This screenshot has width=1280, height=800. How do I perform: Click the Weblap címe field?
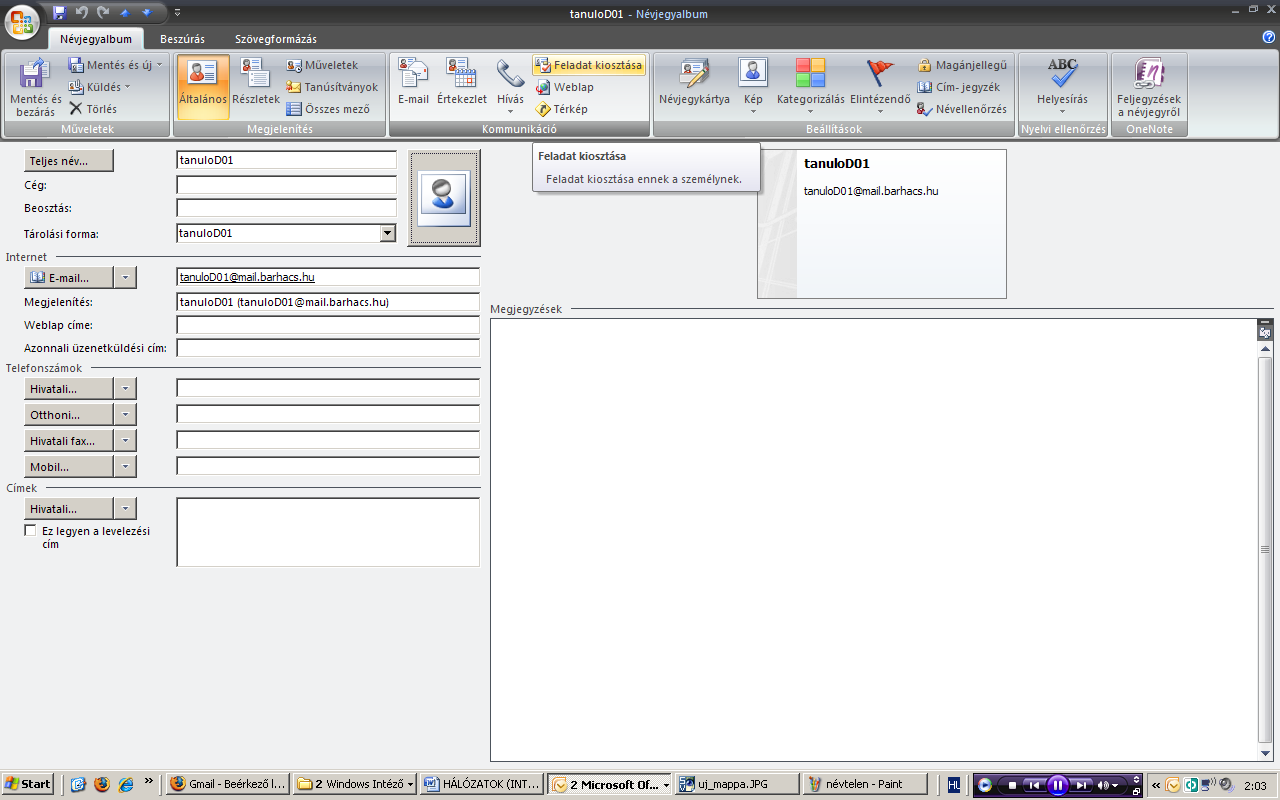point(328,325)
